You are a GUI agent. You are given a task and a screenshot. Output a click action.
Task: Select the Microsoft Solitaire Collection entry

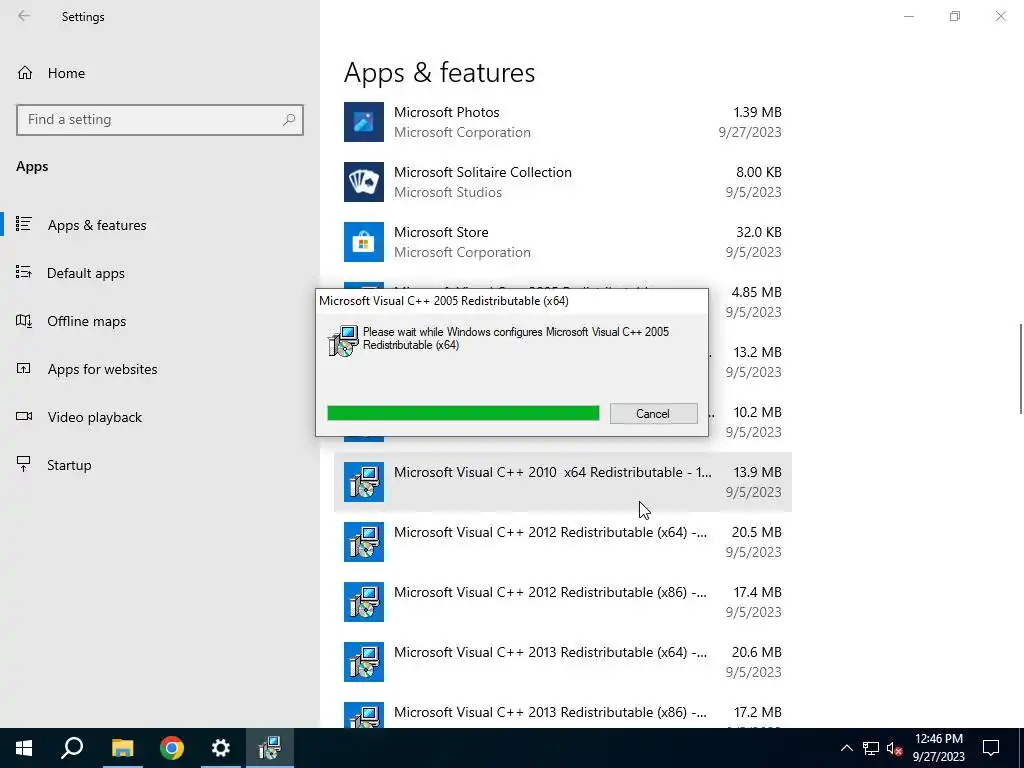563,182
